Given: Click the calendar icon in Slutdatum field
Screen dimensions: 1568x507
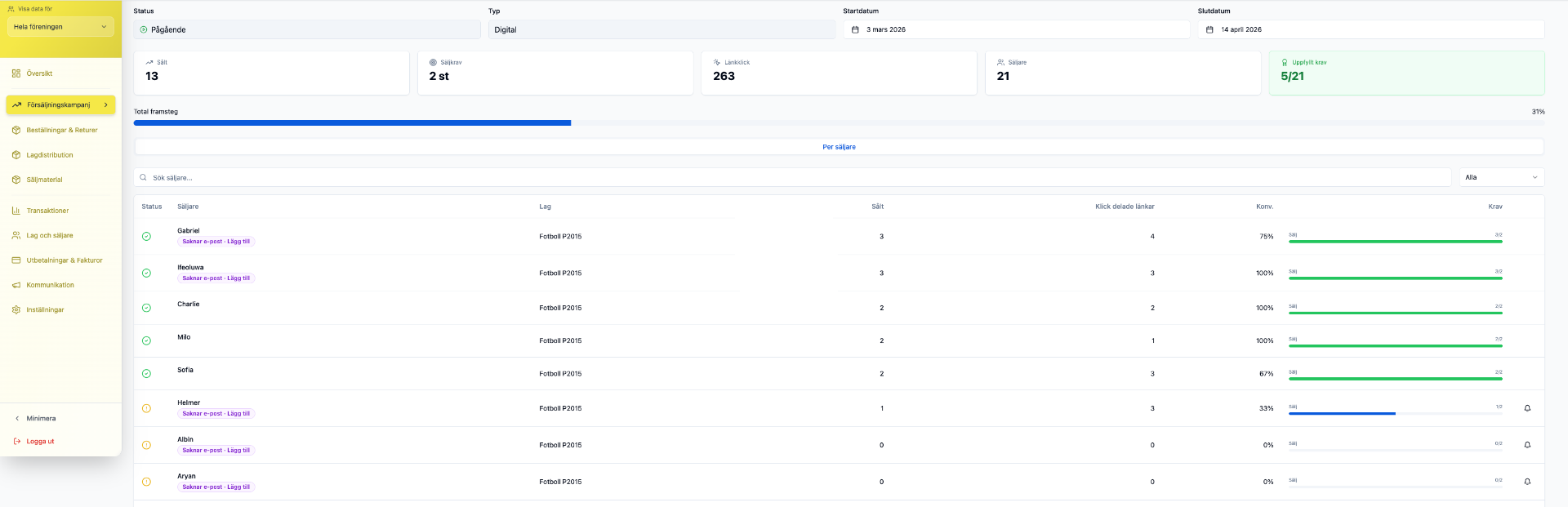Looking at the screenshot, I should pyautogui.click(x=1209, y=29).
